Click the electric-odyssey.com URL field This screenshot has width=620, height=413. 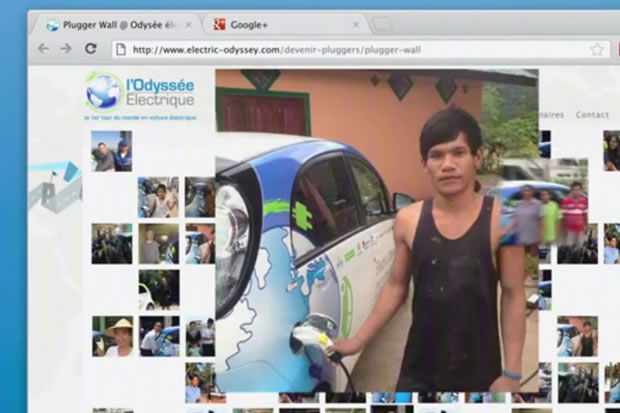tap(350, 49)
